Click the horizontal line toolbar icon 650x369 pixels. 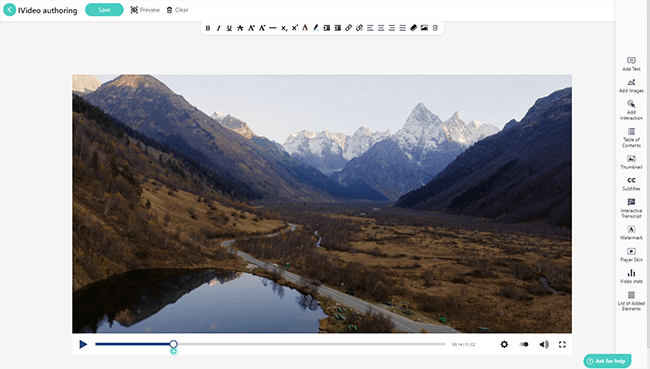[x=273, y=28]
